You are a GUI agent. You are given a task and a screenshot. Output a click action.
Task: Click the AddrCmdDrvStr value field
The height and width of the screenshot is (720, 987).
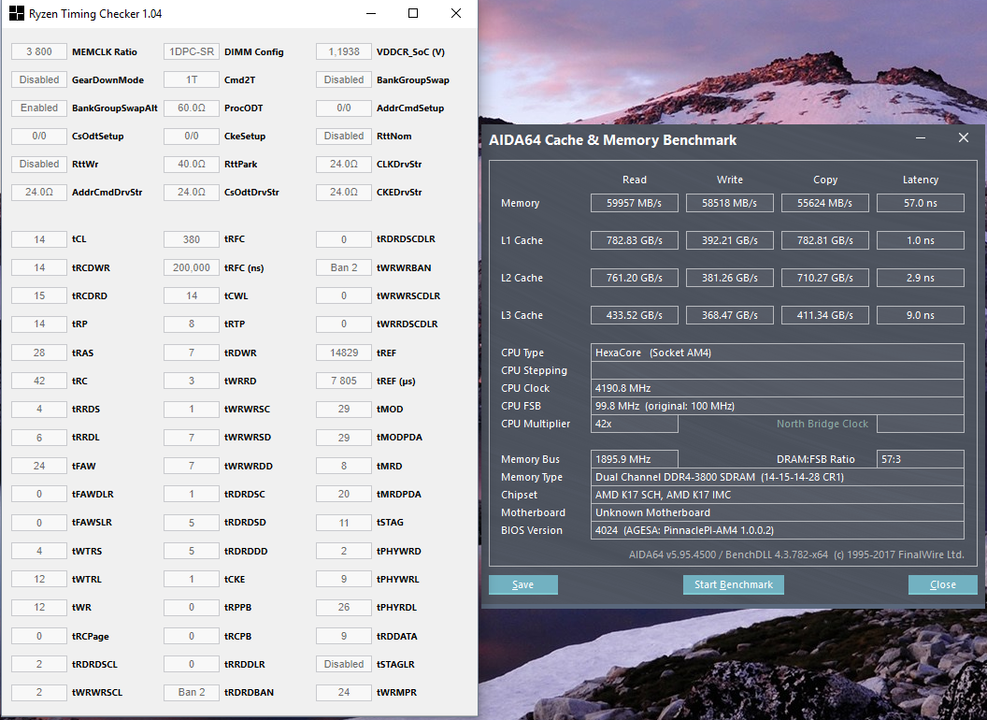tap(39, 192)
